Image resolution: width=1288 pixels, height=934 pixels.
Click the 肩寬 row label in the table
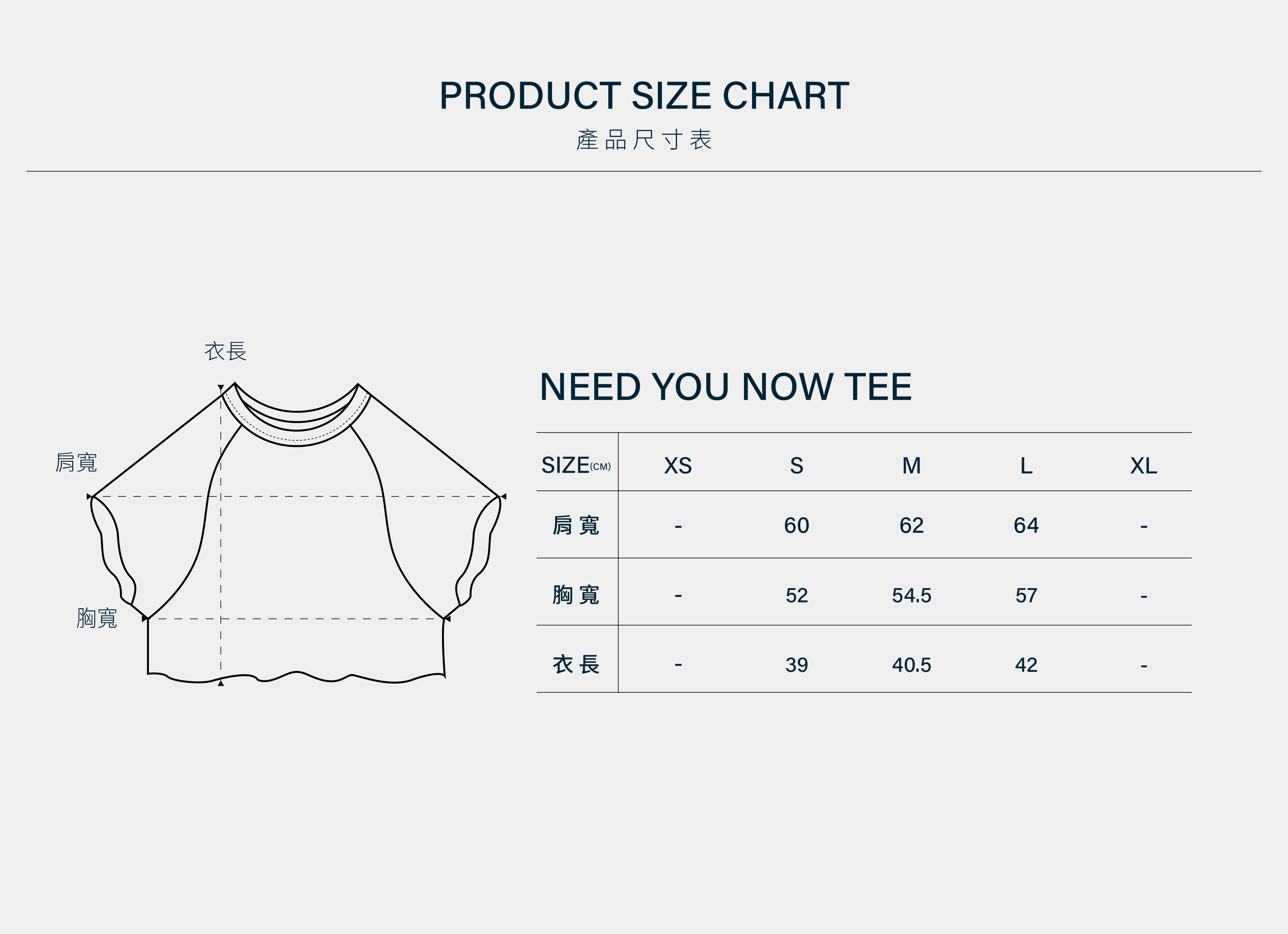(576, 525)
